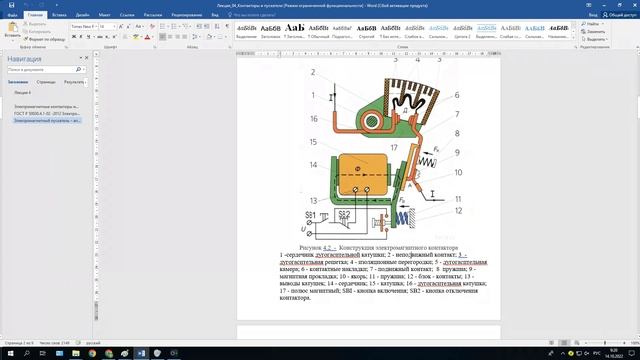Increase font size with the A-up icon
Viewport: 640px width, 360px height.
pyautogui.click(x=121, y=27)
